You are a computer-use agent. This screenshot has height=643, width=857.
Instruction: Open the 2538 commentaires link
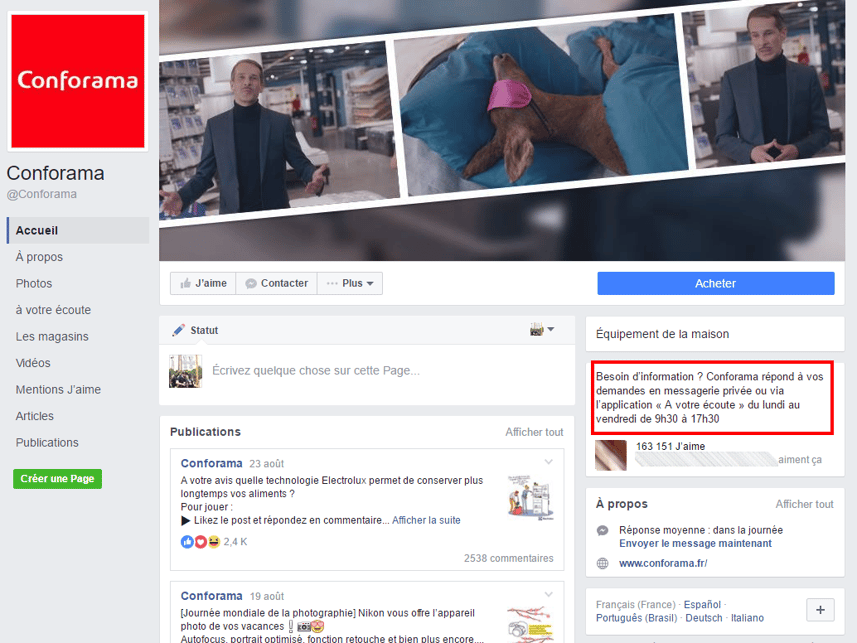[x=509, y=558]
